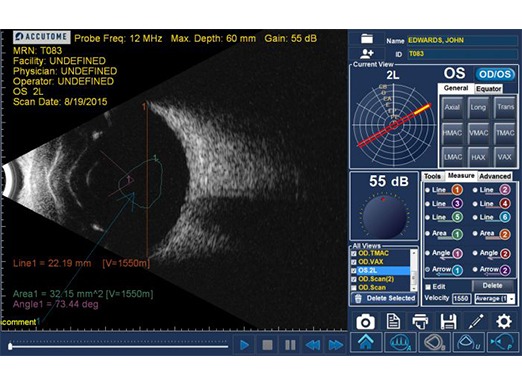The image size is (522, 384).
Task: Choose the Long scan position
Action: click(x=478, y=107)
